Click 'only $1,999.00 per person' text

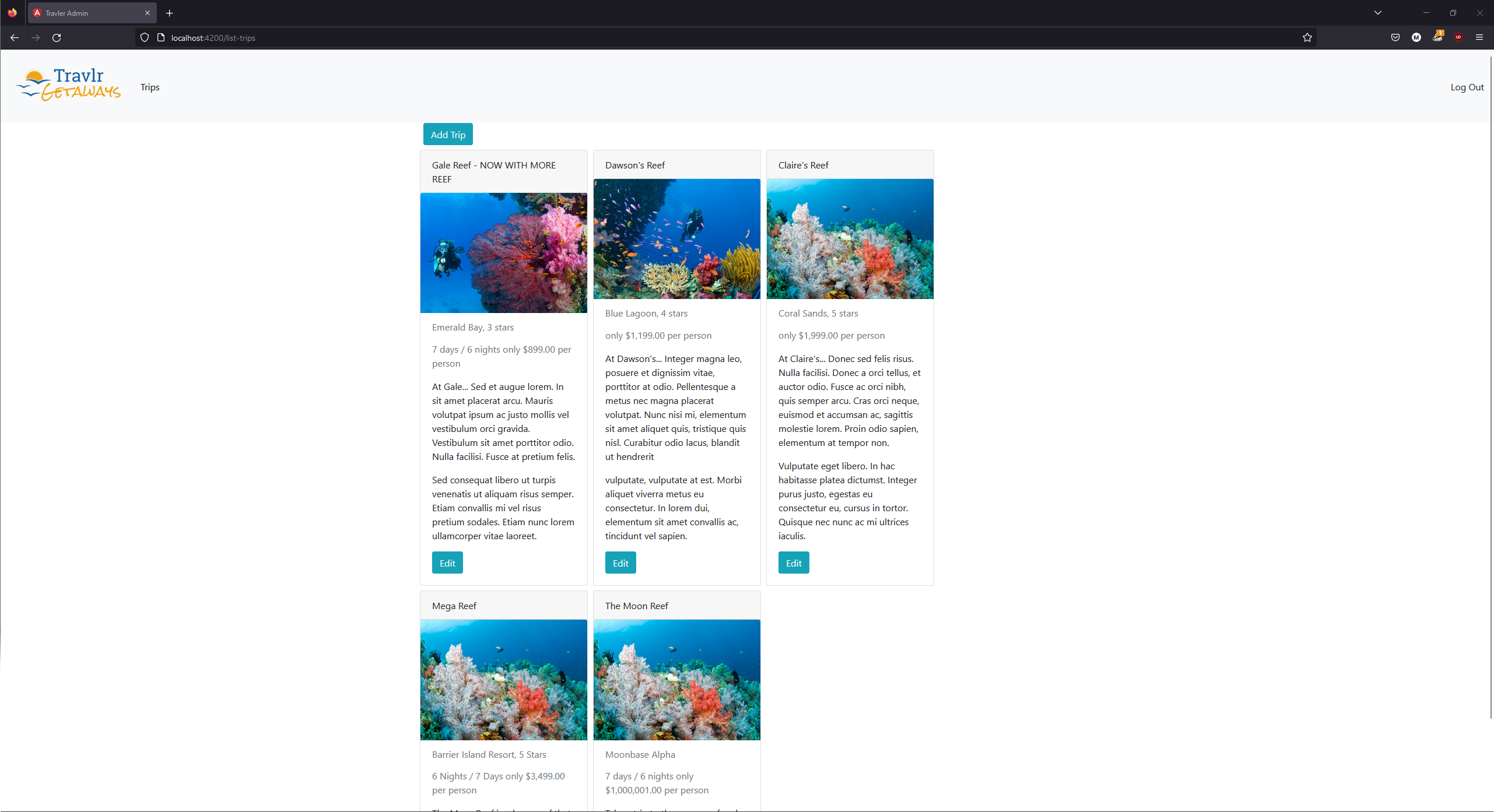(832, 336)
